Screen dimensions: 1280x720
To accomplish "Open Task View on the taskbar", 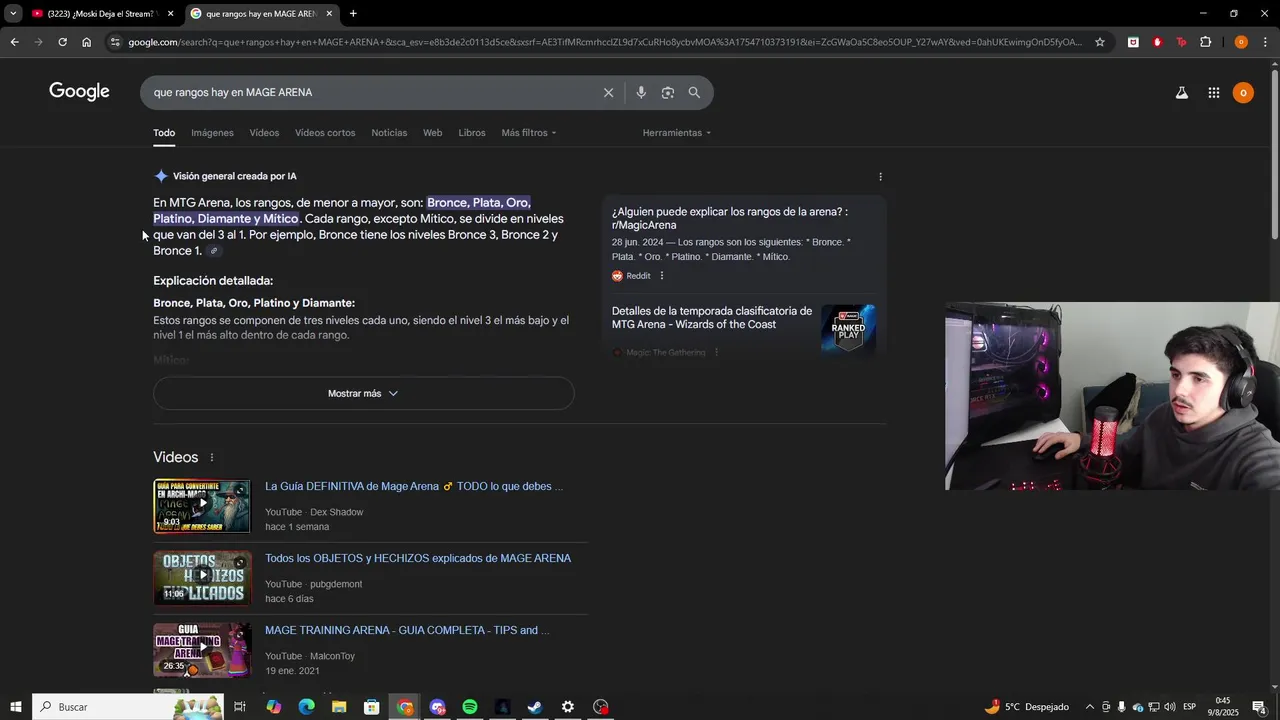I will [x=240, y=707].
